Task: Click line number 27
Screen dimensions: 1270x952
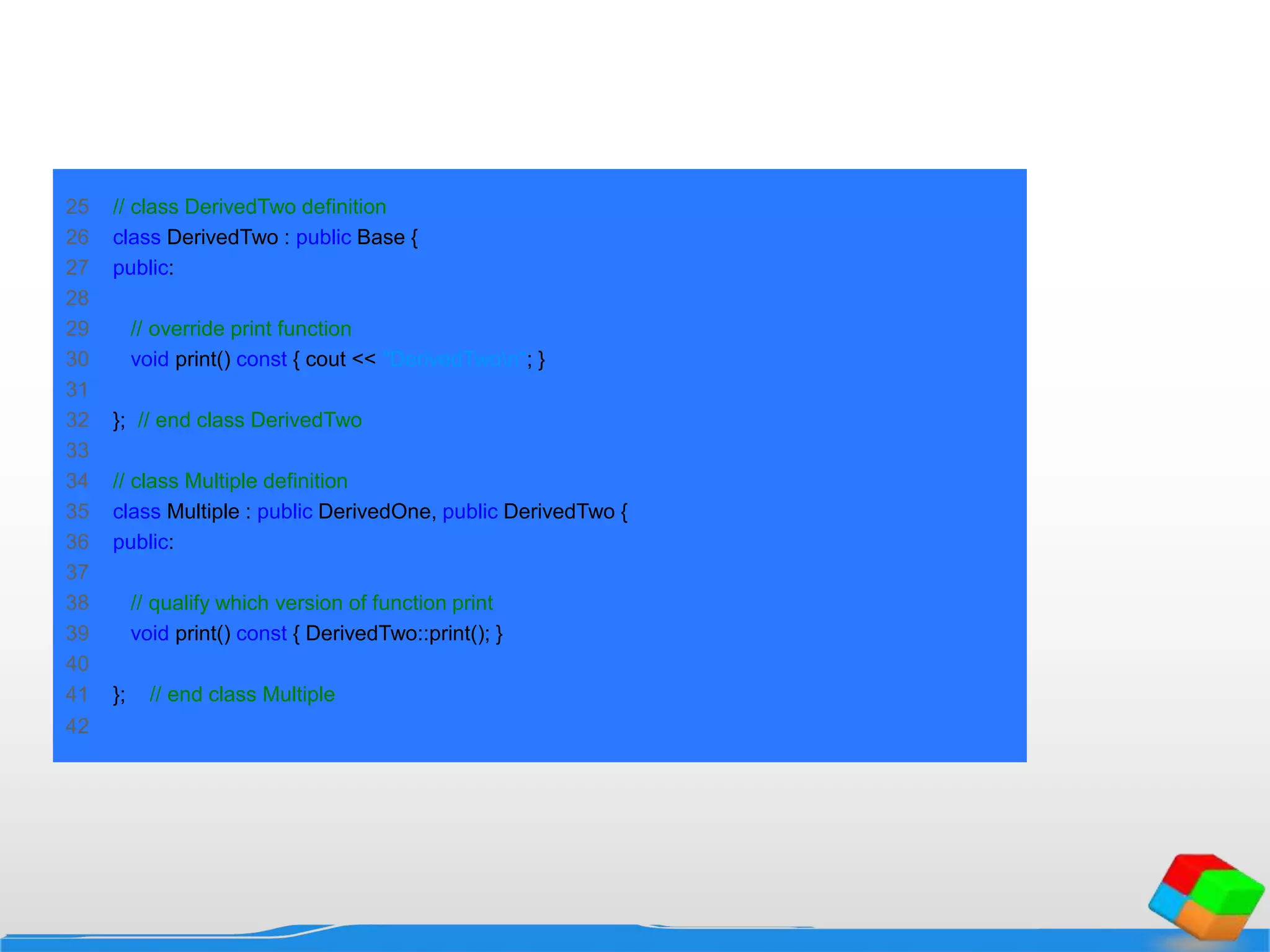Action: (78, 268)
